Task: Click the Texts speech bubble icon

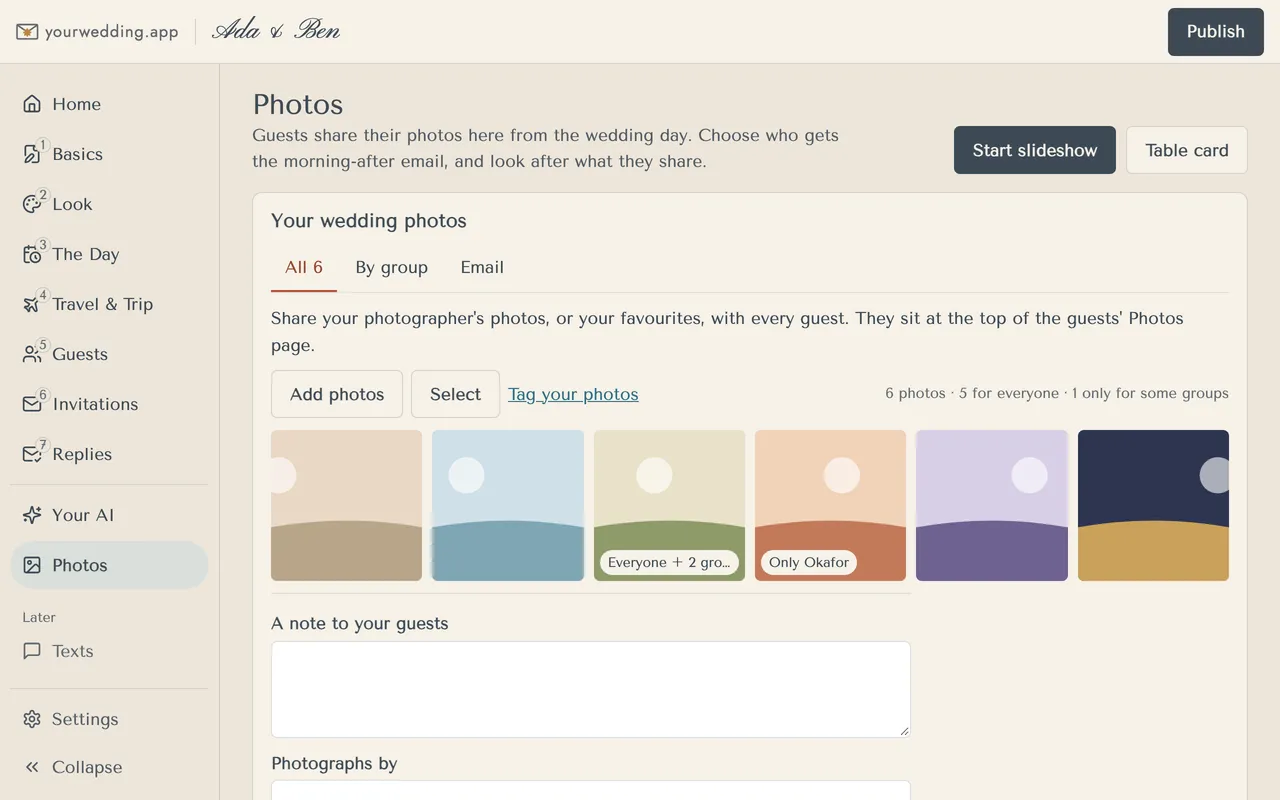Action: [32, 651]
